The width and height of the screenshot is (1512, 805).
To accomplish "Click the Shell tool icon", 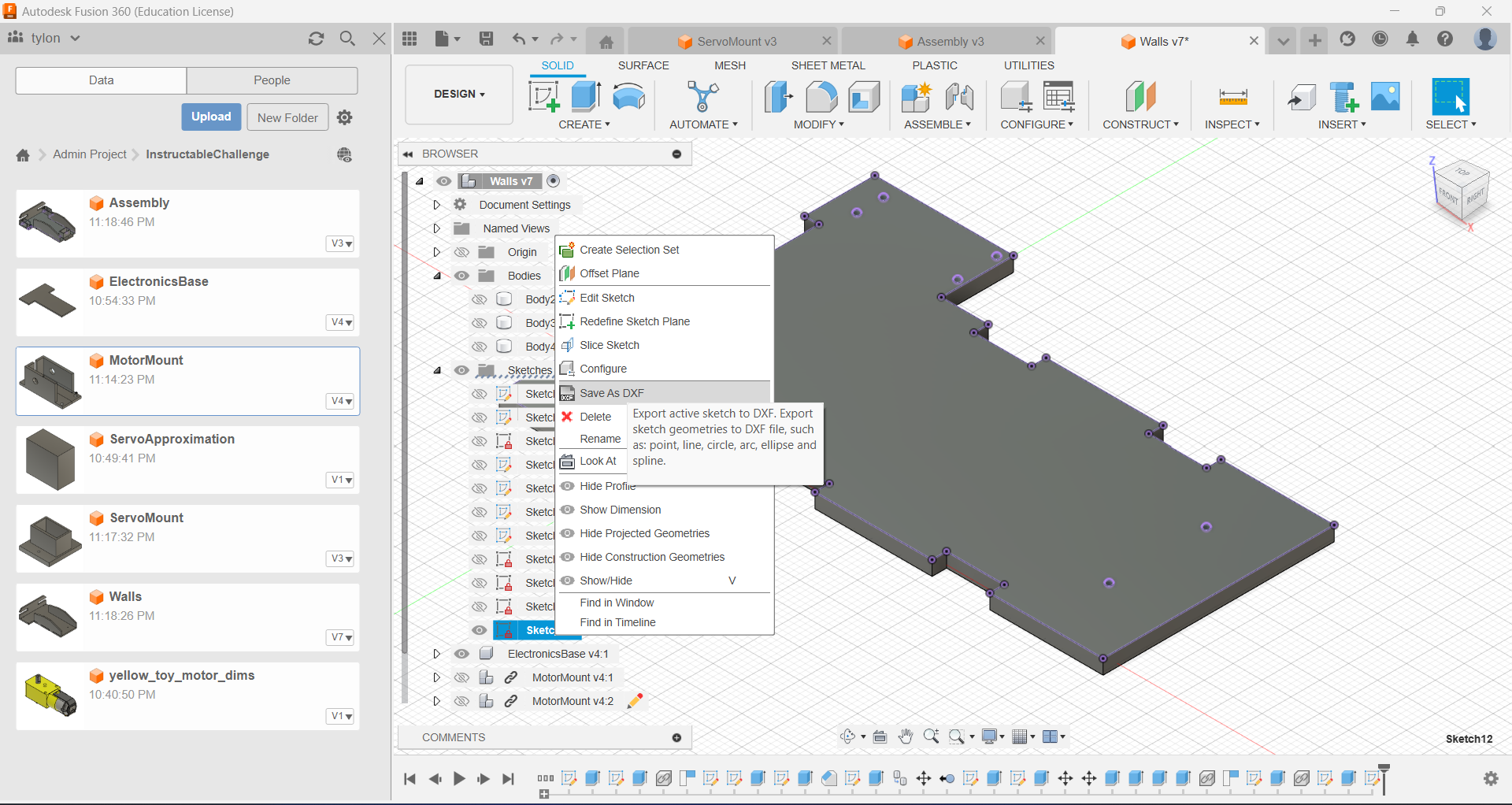I will click(x=864, y=97).
